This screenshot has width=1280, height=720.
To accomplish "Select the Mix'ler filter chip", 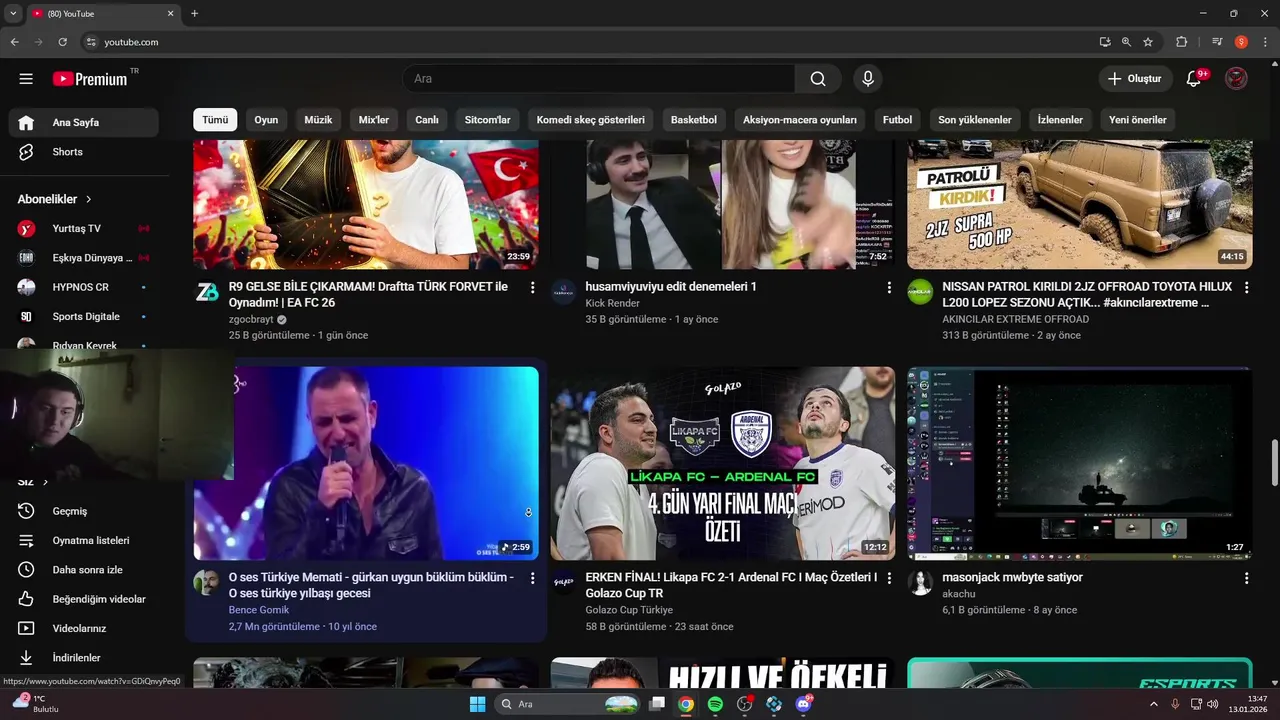I will (x=374, y=120).
